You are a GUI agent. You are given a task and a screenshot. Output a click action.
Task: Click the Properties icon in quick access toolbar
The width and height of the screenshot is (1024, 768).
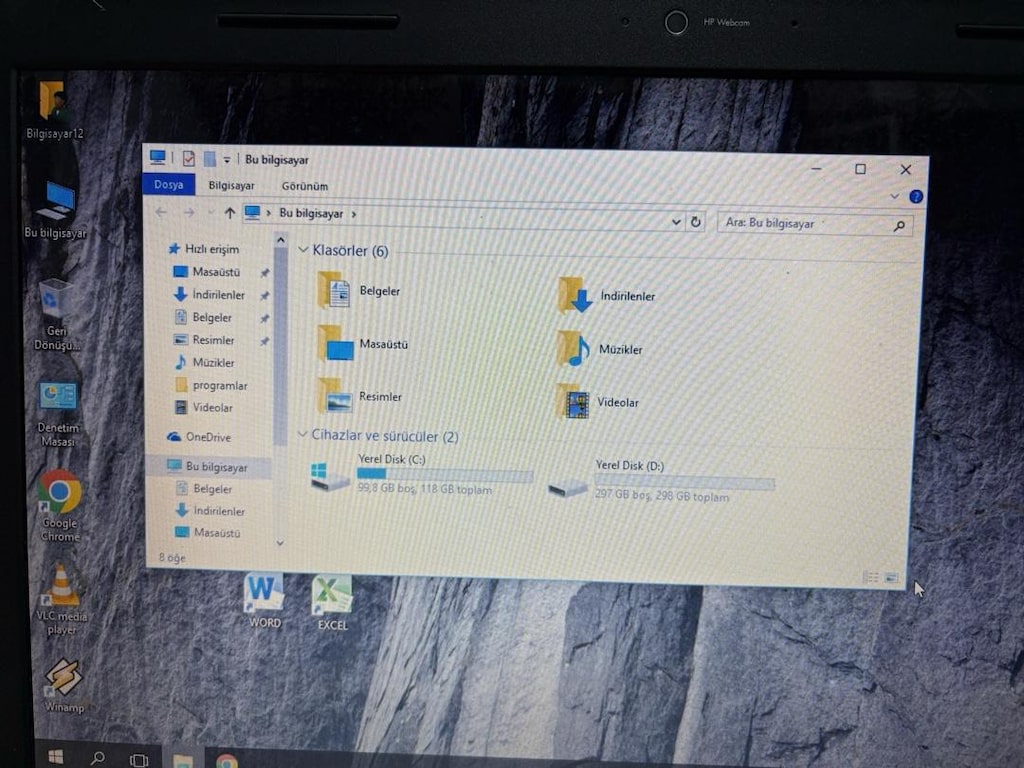click(189, 159)
